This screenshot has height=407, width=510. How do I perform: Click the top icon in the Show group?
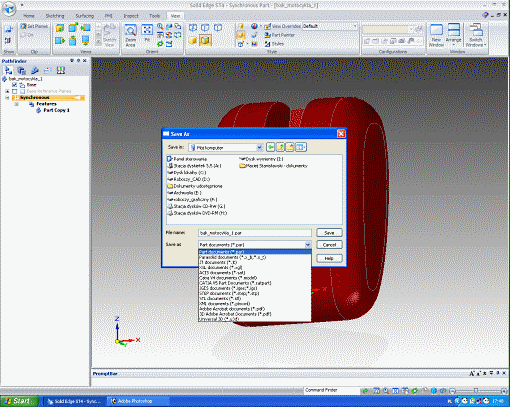click(8, 29)
